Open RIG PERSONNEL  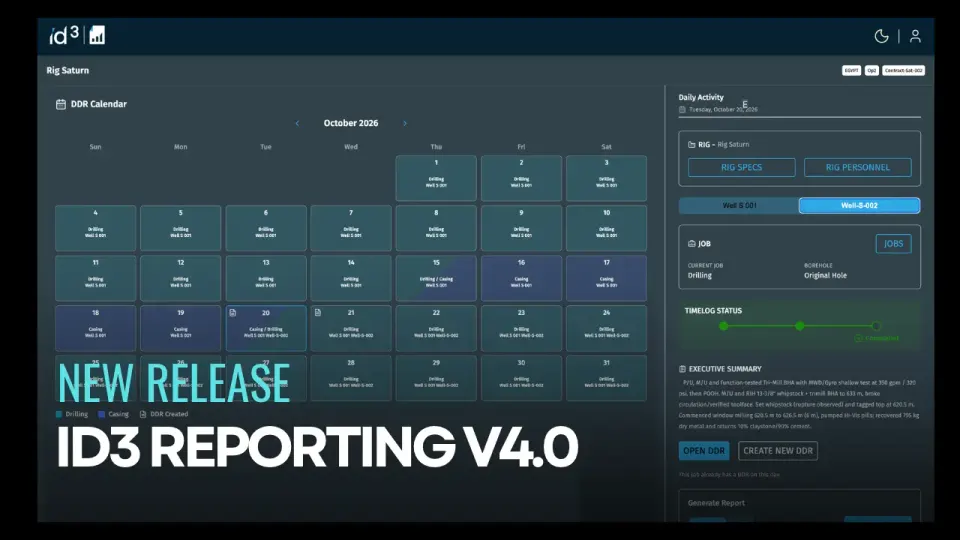[857, 167]
